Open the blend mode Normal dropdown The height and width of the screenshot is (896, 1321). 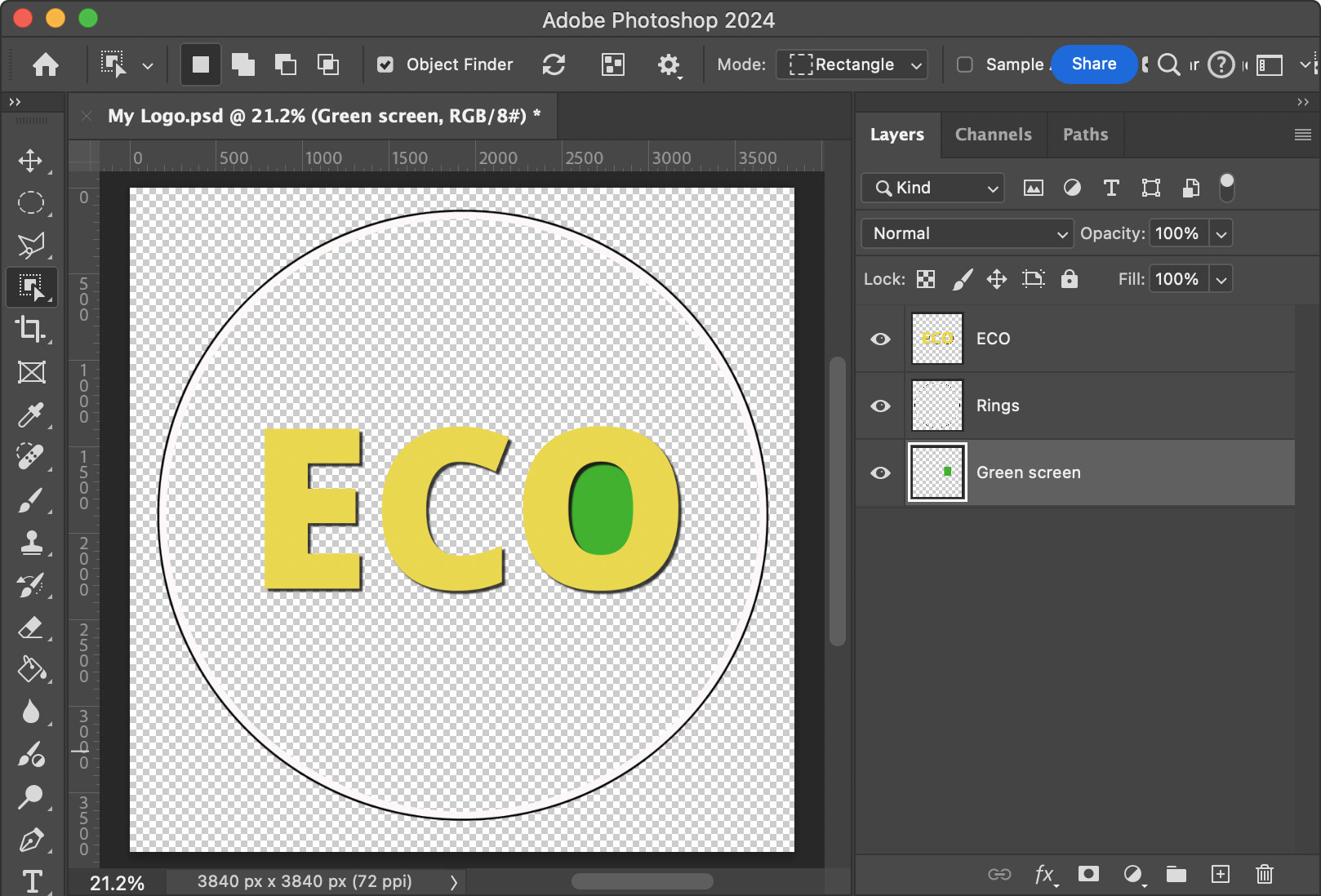tap(967, 233)
